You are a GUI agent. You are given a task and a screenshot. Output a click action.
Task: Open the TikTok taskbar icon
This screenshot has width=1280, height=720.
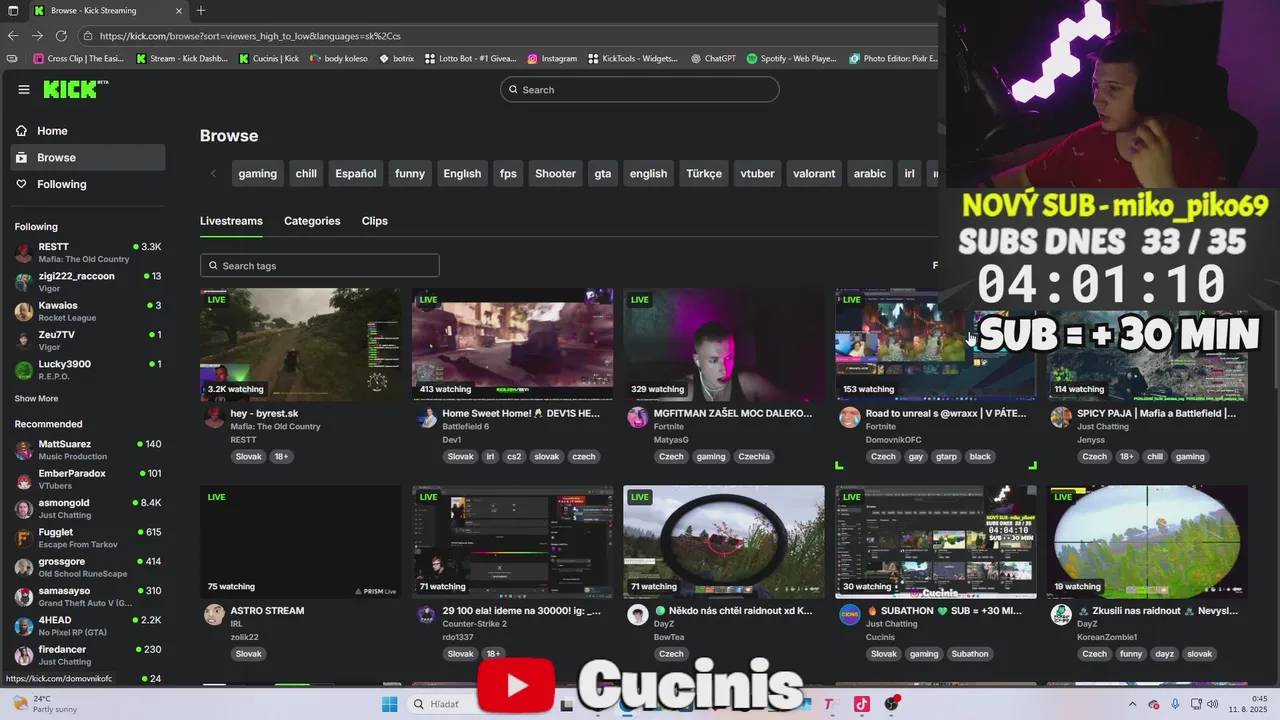pyautogui.click(x=861, y=704)
